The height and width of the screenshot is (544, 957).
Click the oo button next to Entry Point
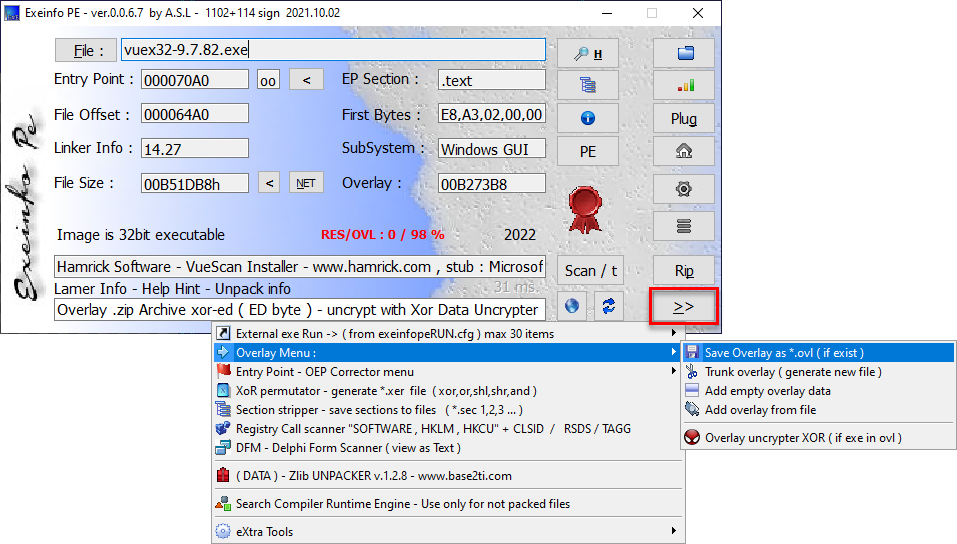click(268, 80)
